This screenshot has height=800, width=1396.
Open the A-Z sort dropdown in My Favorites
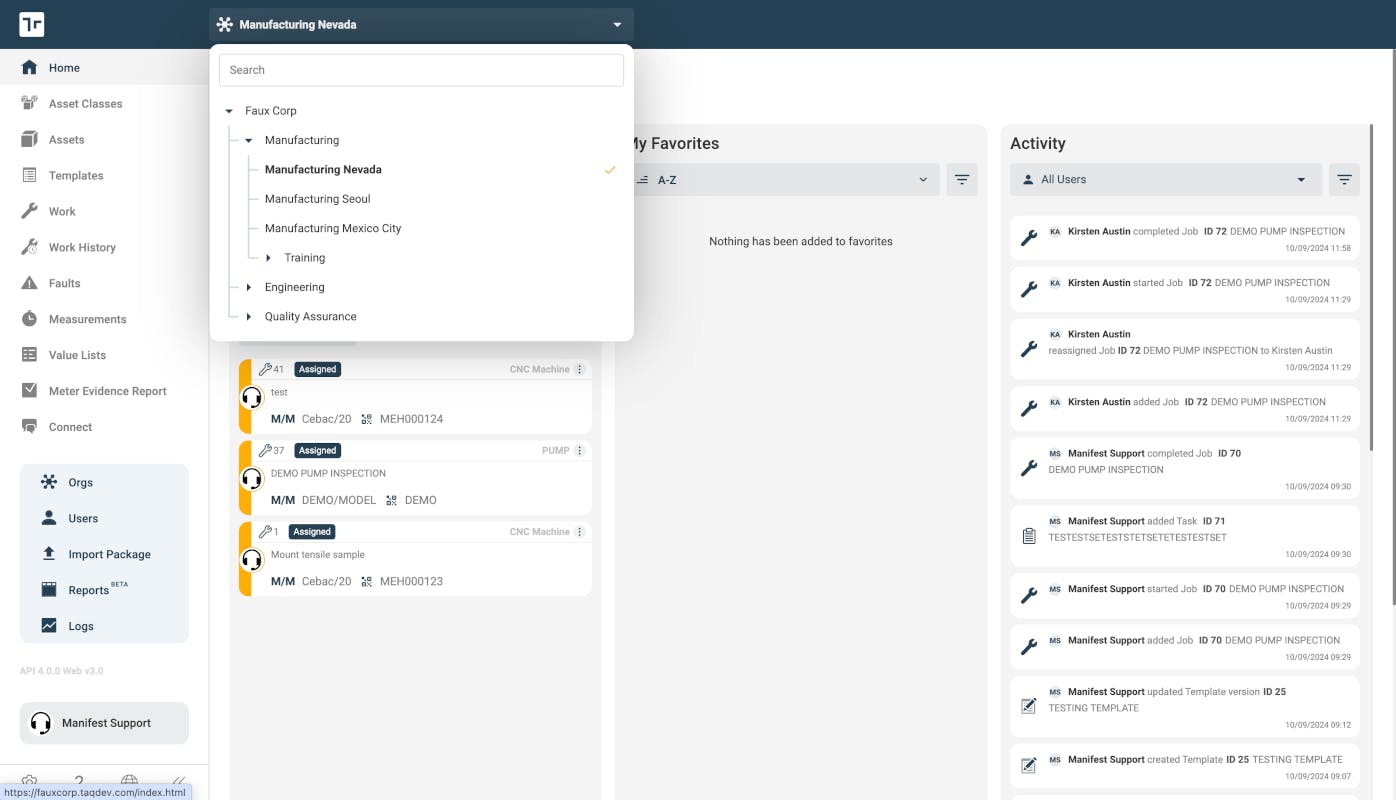790,179
